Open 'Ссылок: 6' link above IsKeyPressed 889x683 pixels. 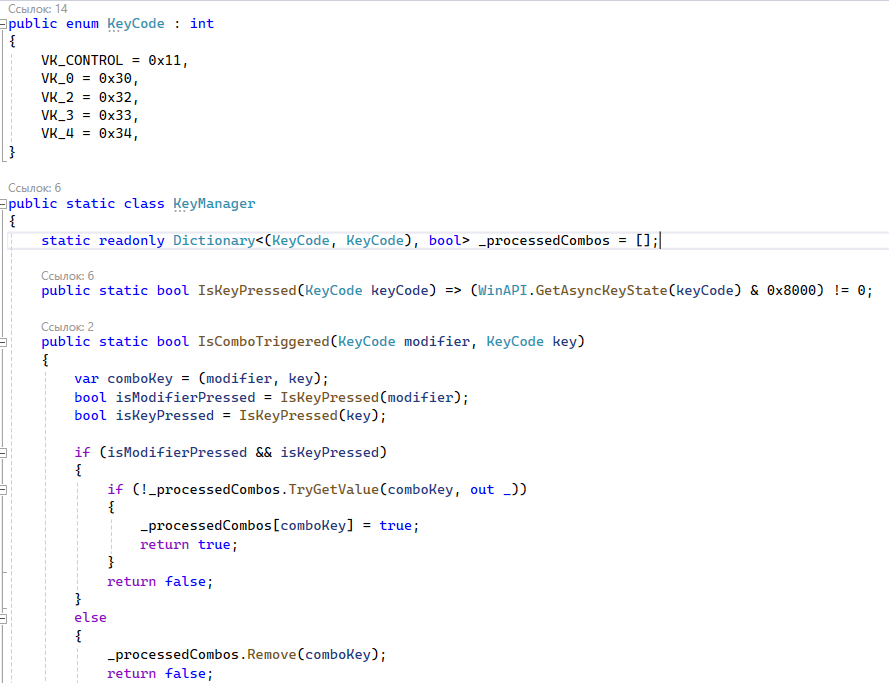pyautogui.click(x=67, y=275)
